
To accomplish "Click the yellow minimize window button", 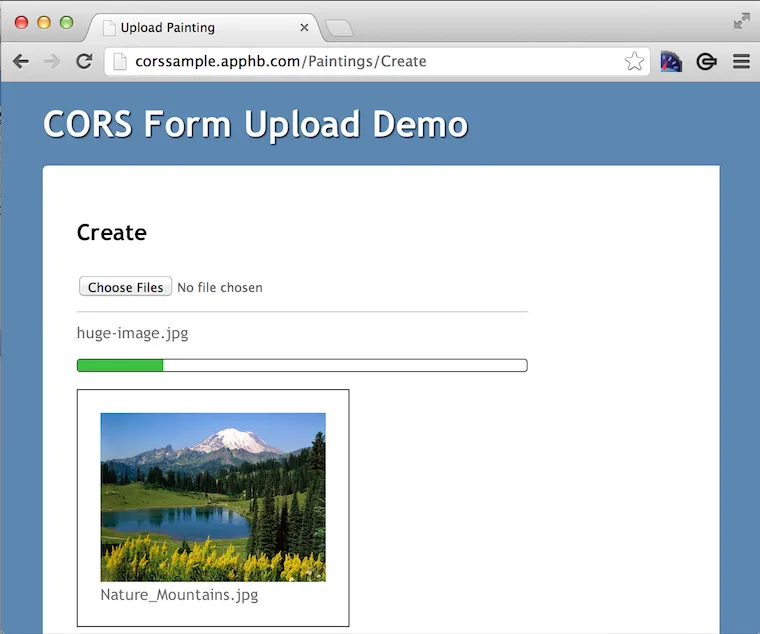I will [x=44, y=22].
